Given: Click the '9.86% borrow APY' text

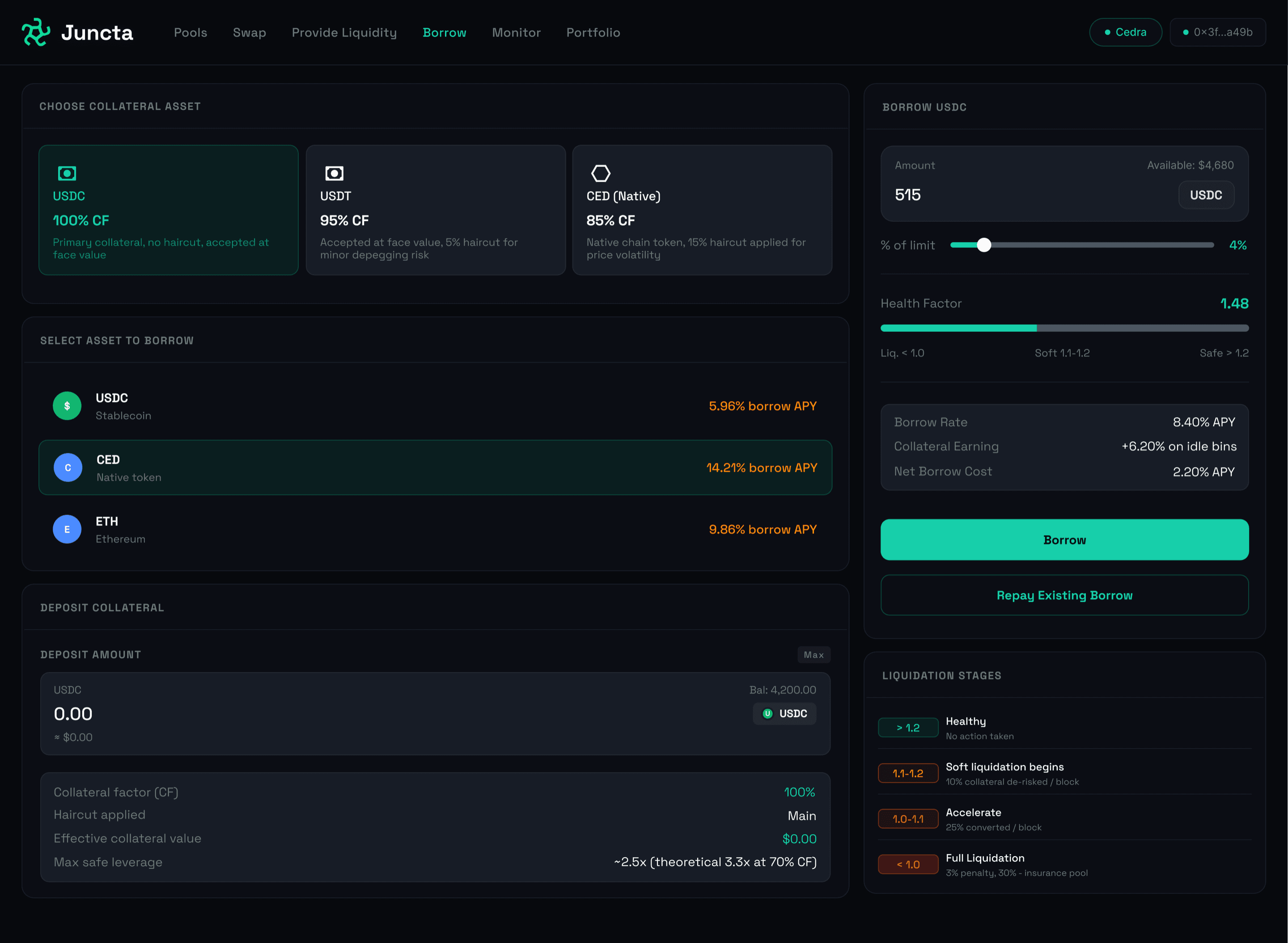Looking at the screenshot, I should coord(763,529).
